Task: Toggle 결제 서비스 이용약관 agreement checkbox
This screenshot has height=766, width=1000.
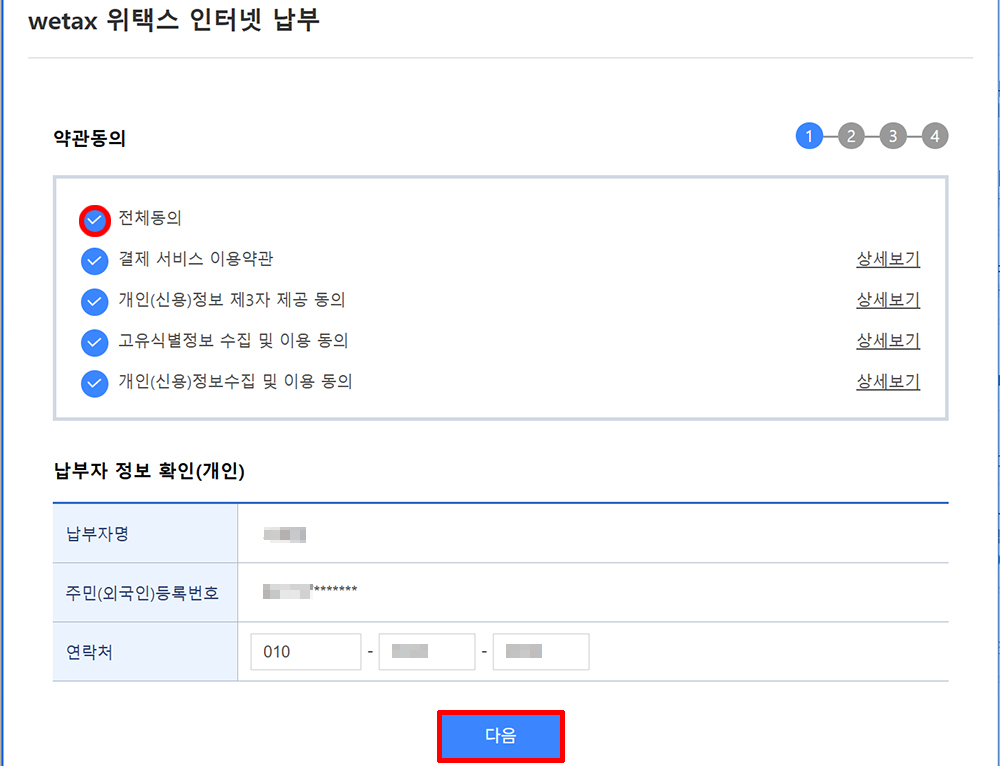Action: click(x=94, y=261)
